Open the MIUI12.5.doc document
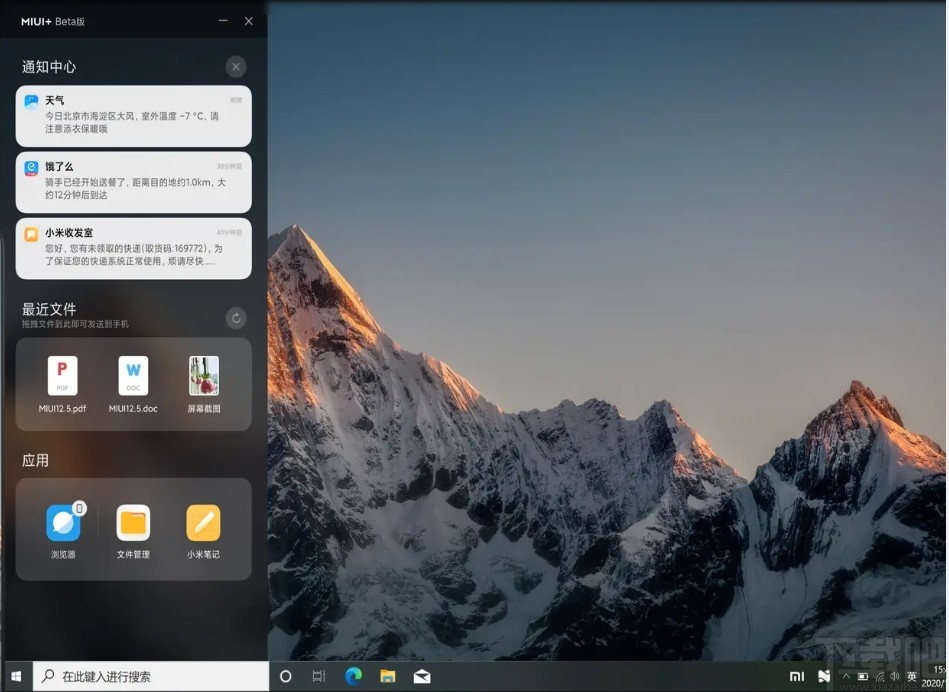 132,375
